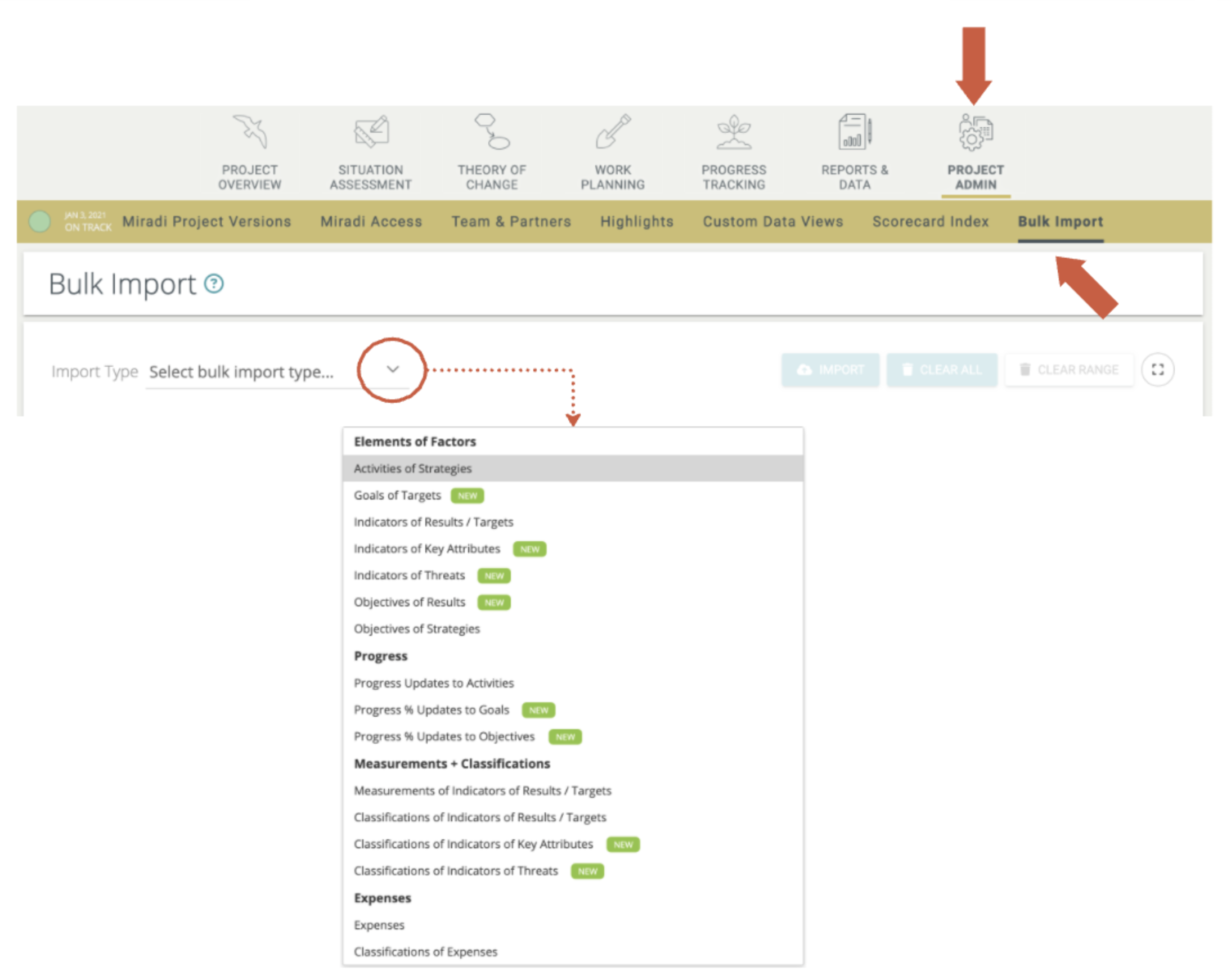The image size is (1231, 980).
Task: Click Bulk Import help question-mark icon
Action: (x=214, y=284)
